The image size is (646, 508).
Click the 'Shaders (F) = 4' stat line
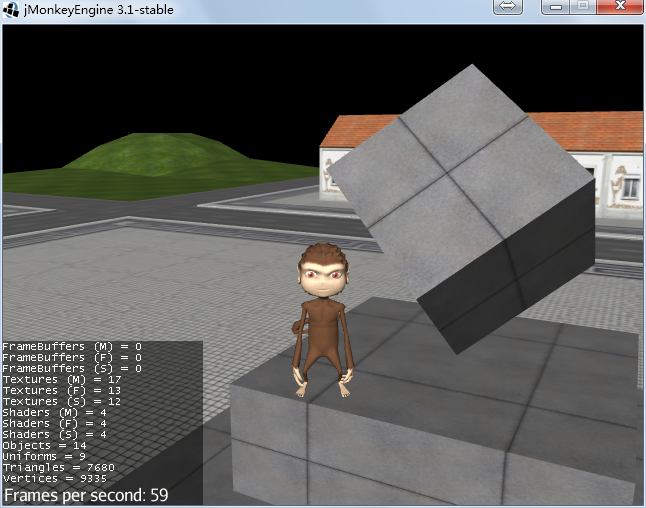54,424
